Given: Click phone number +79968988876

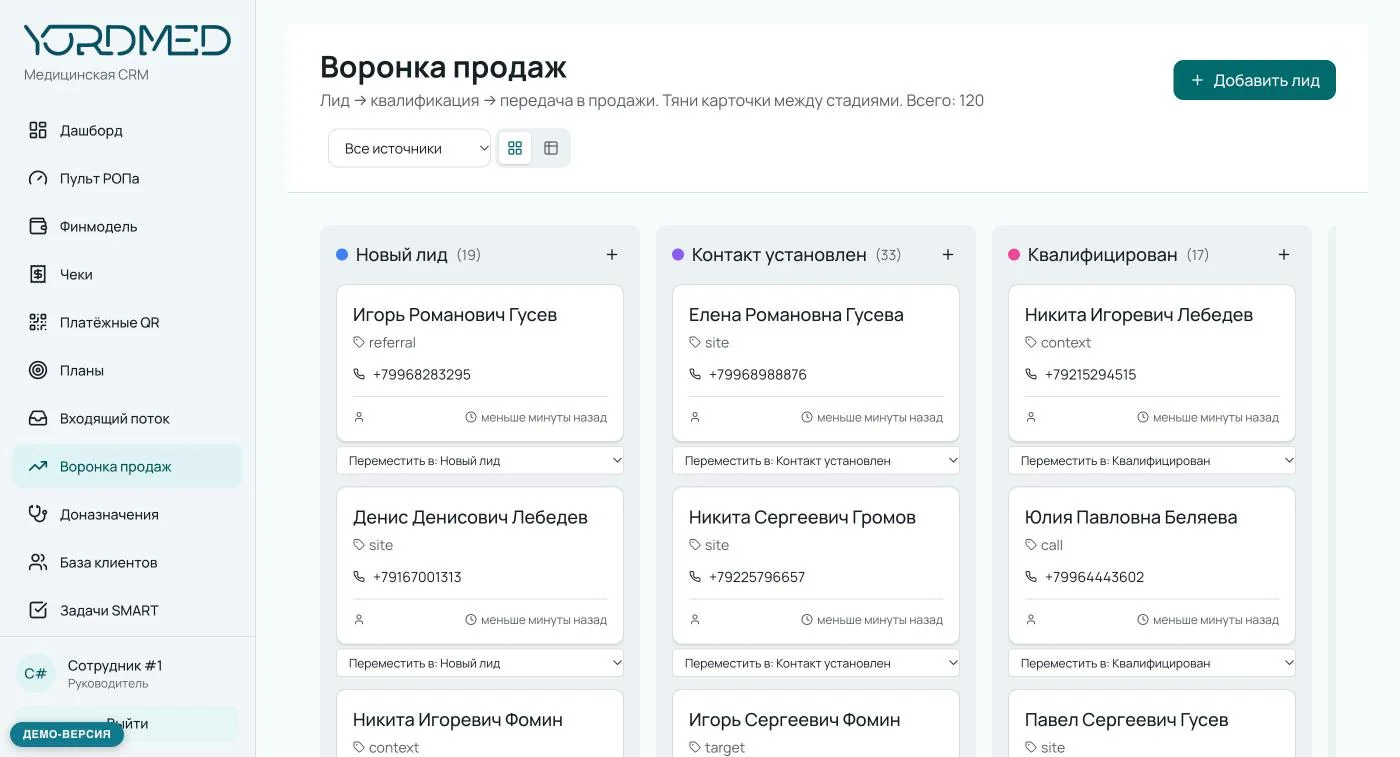Looking at the screenshot, I should pos(757,375).
